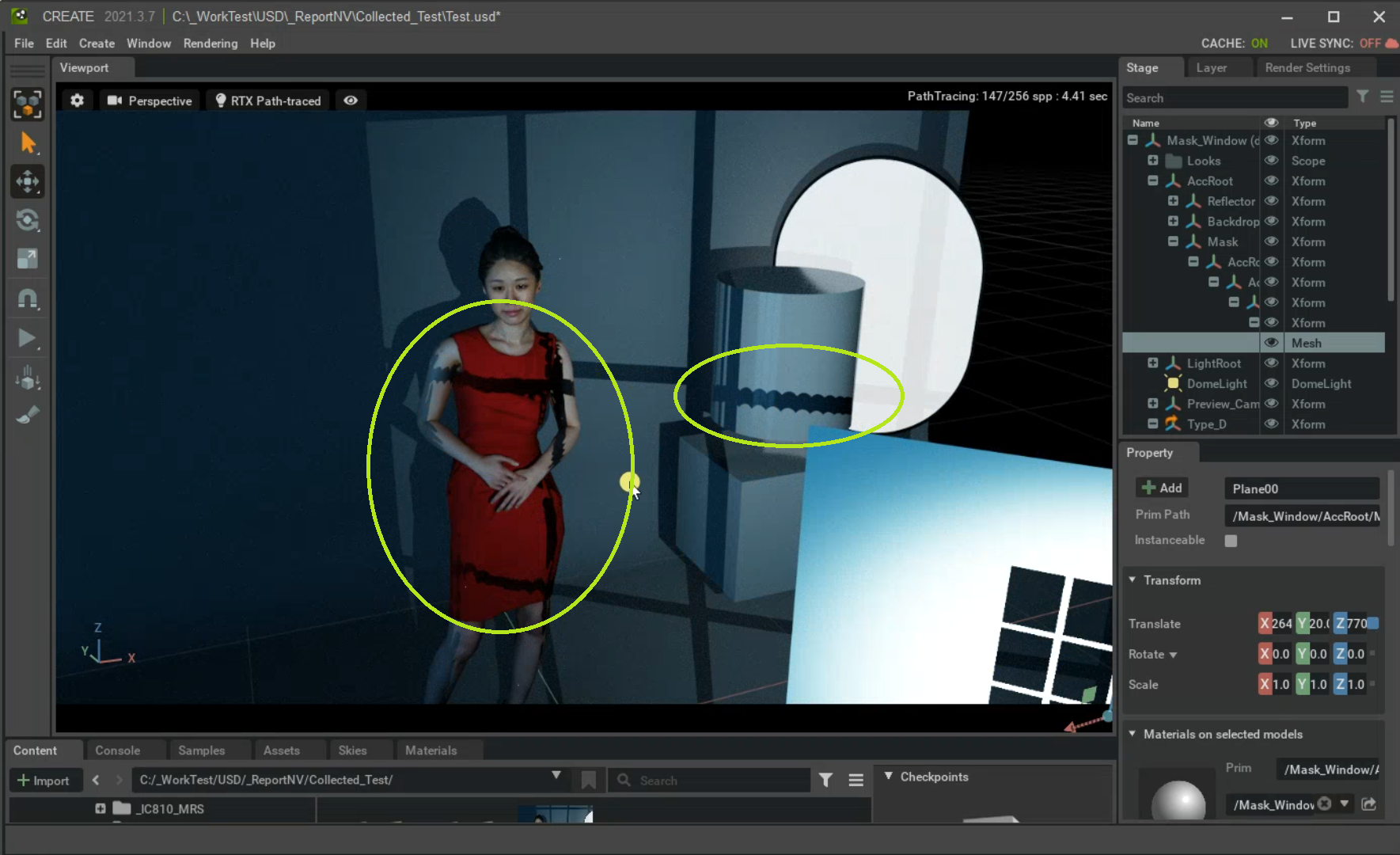Screen dimensions: 1400x855
Task: Click the Add property button
Action: tap(1162, 488)
